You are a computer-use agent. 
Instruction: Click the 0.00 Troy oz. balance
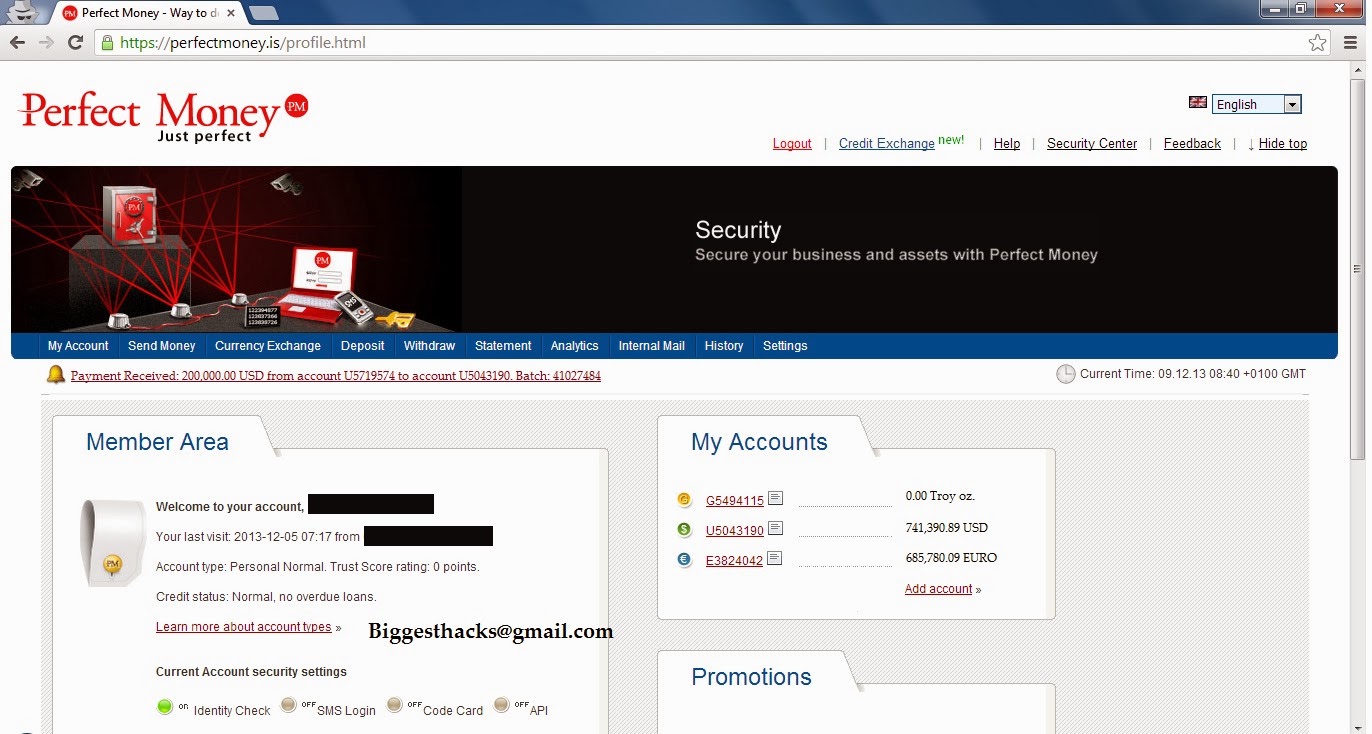click(x=940, y=496)
